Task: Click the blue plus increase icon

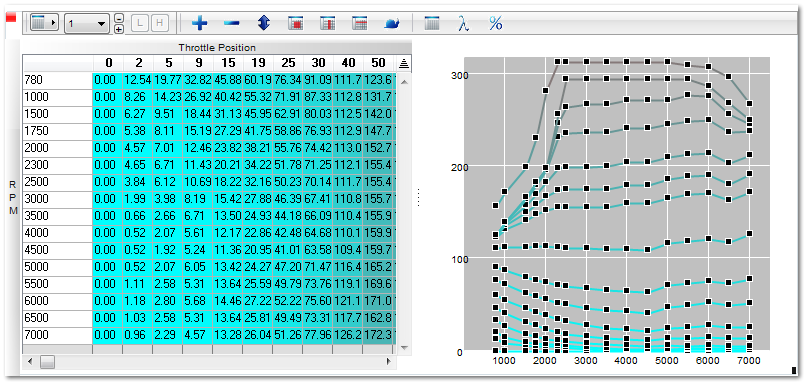Action: (200, 23)
